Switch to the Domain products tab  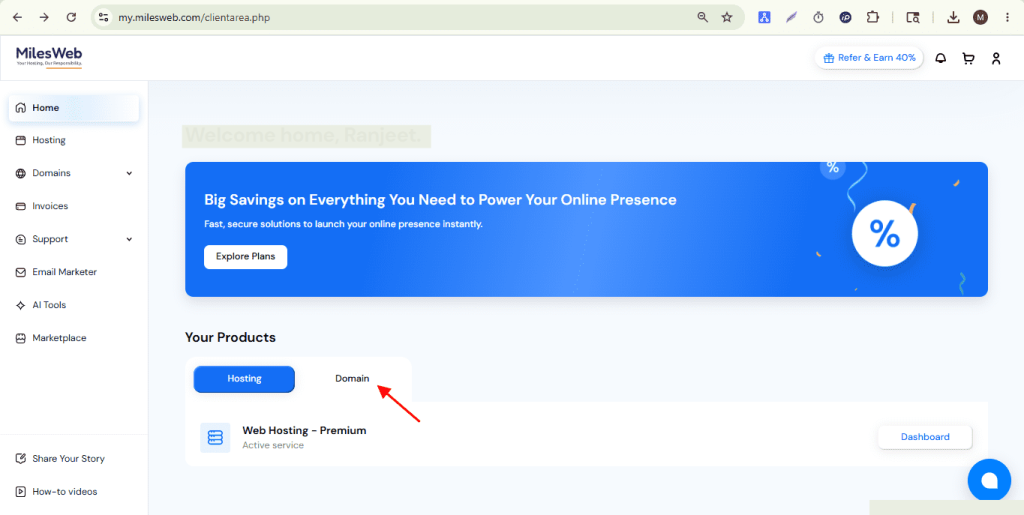pos(353,379)
